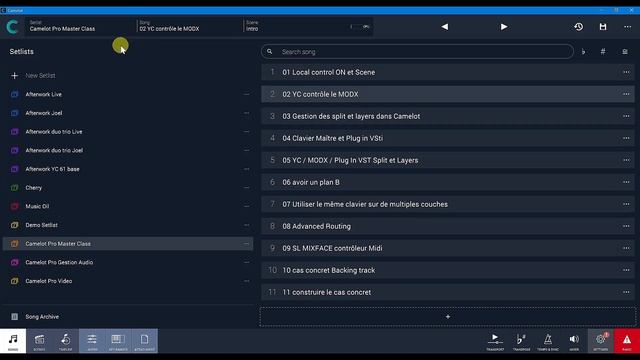This screenshot has height=360, width=640.
Task: Open song 05 YC / MODX / Plug In VST
Action: (x=448, y=160)
